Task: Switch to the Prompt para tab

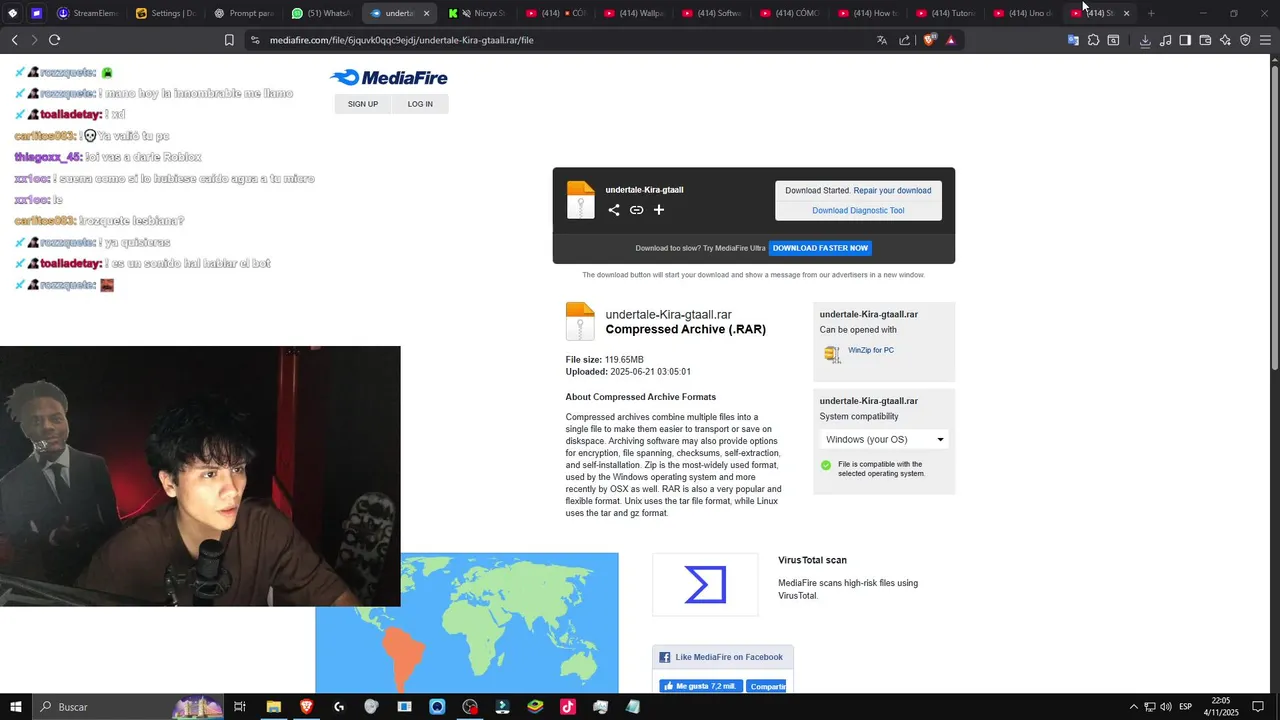Action: 244,13
